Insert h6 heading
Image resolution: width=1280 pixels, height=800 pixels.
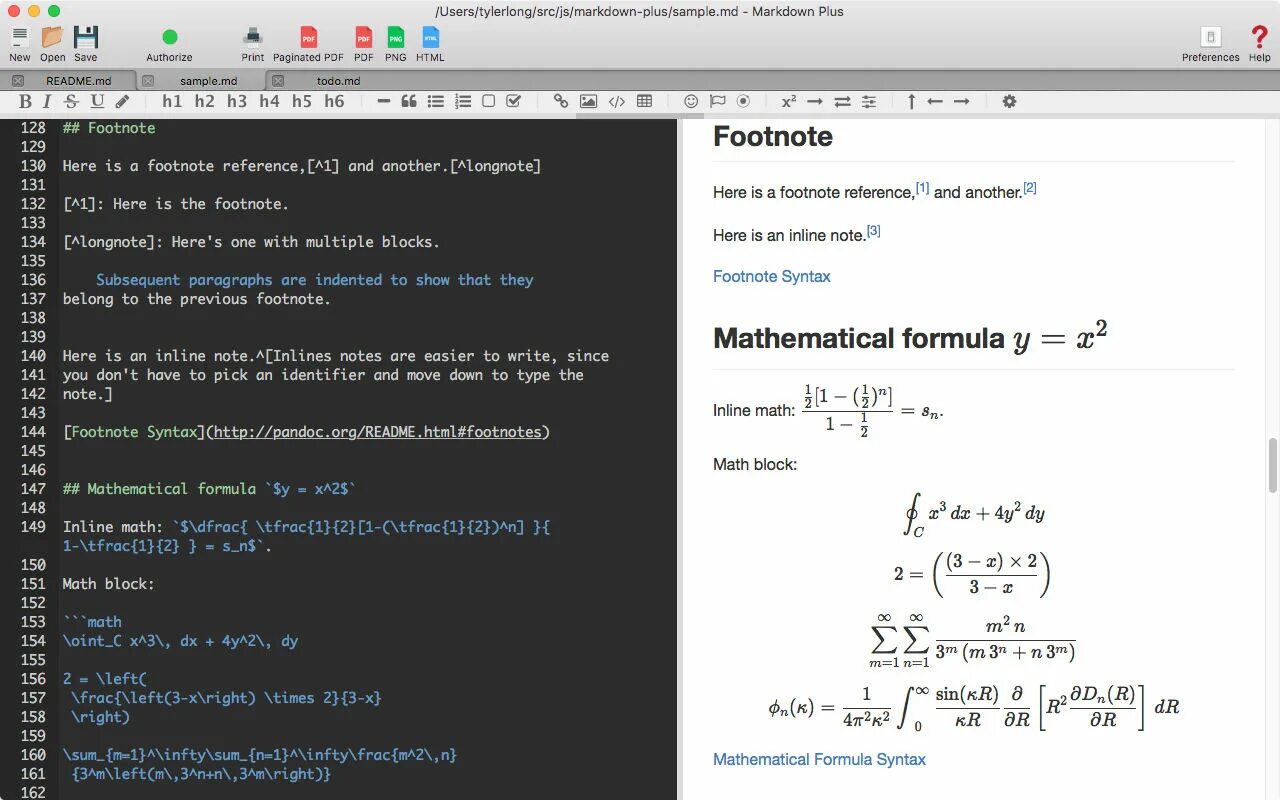[334, 101]
